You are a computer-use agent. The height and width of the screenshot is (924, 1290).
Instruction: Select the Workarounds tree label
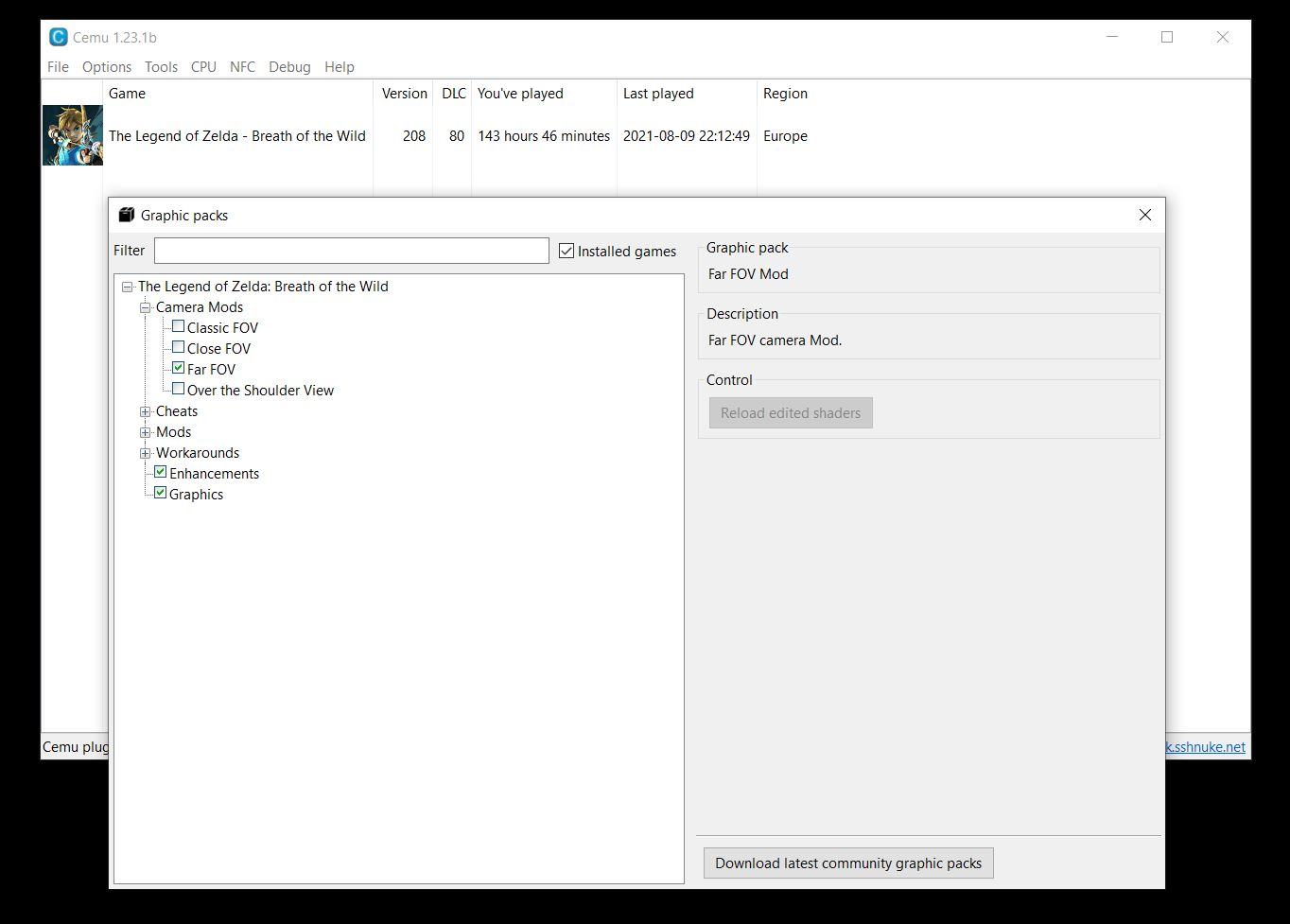point(198,453)
